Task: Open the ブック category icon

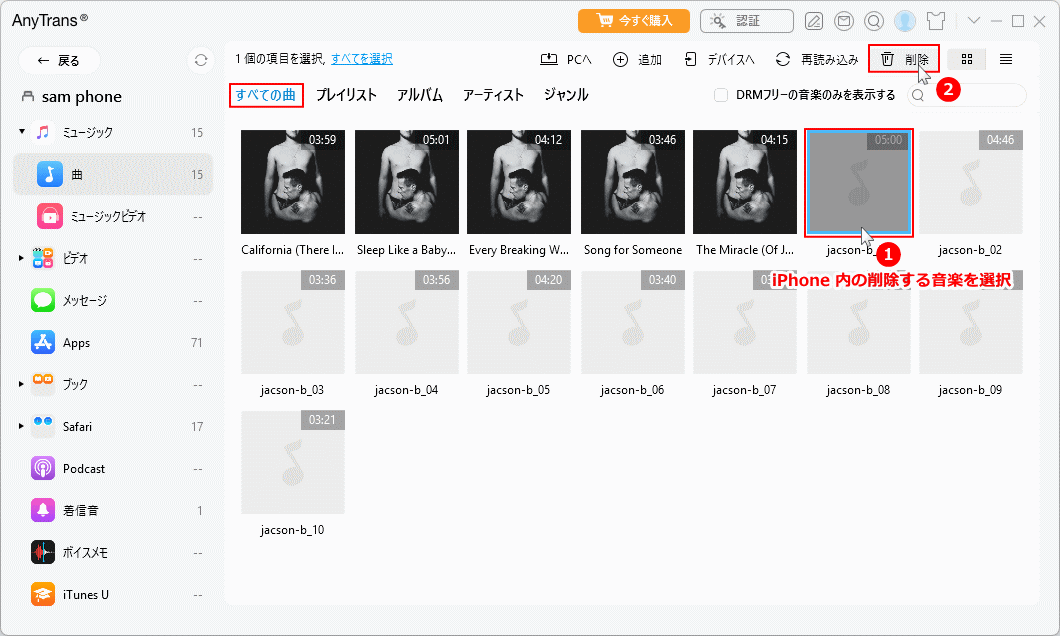Action: coord(43,384)
